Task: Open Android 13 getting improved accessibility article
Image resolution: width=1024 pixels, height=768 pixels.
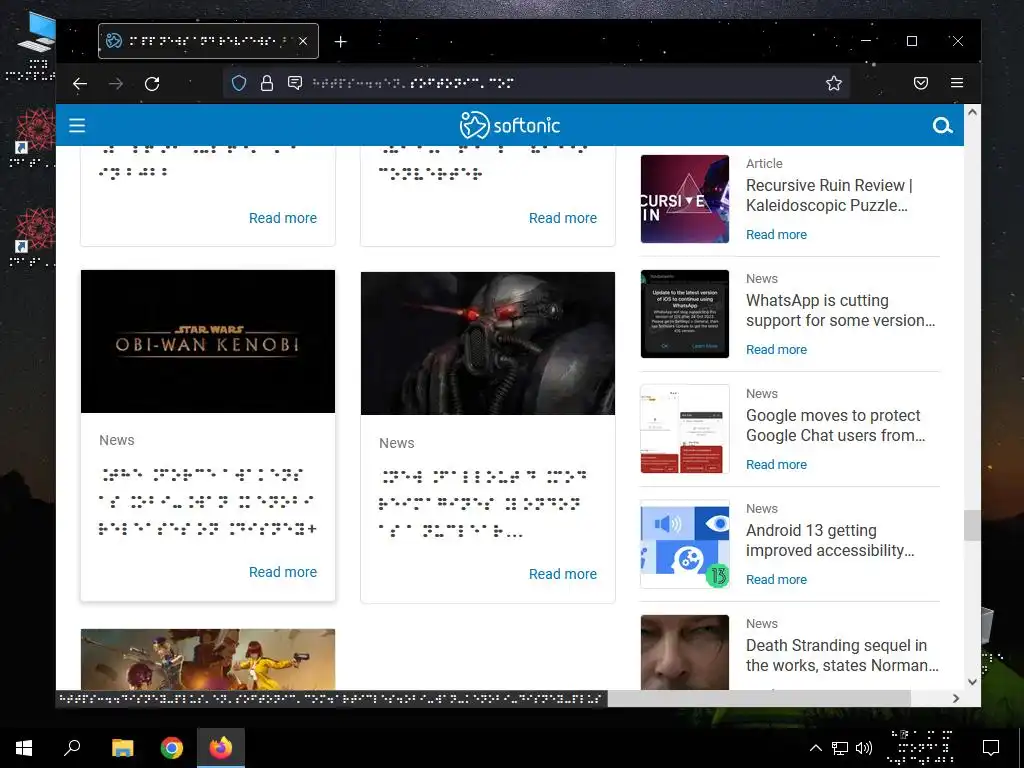Action: 830,540
